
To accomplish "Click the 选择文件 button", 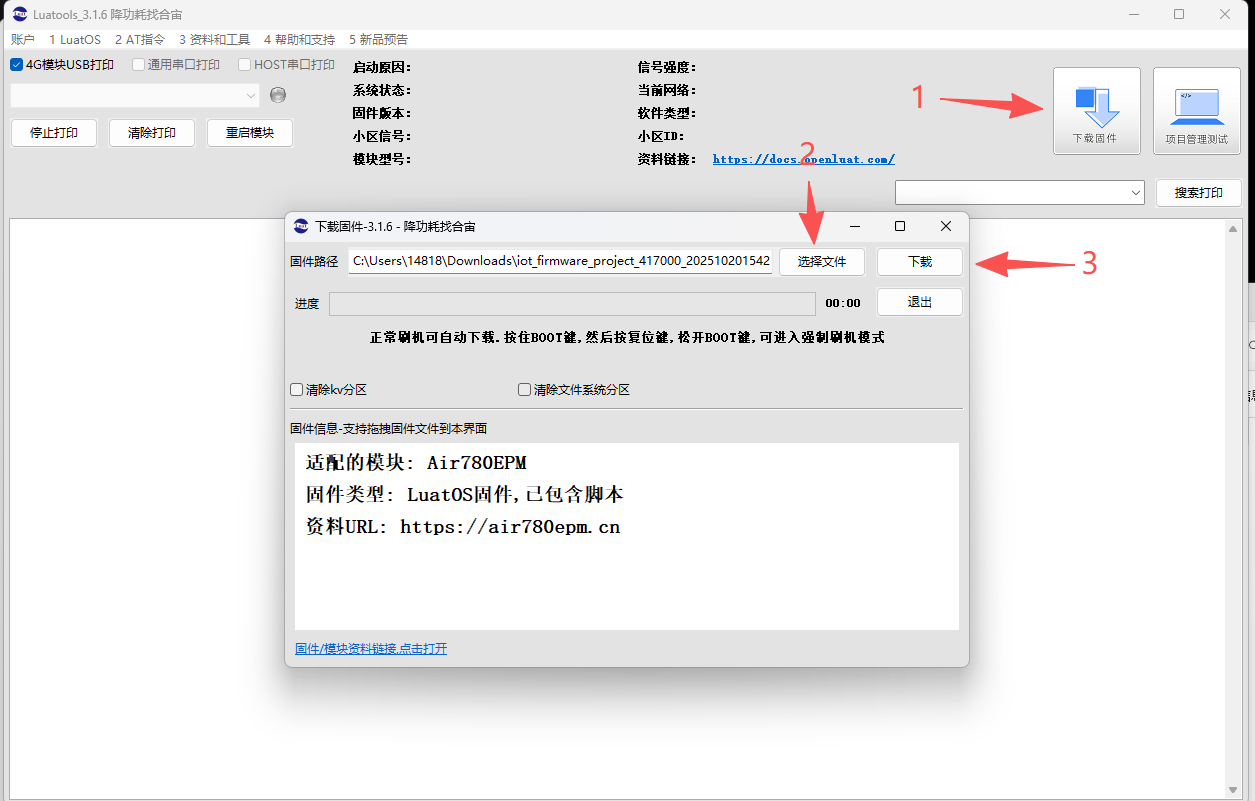I will [x=821, y=262].
